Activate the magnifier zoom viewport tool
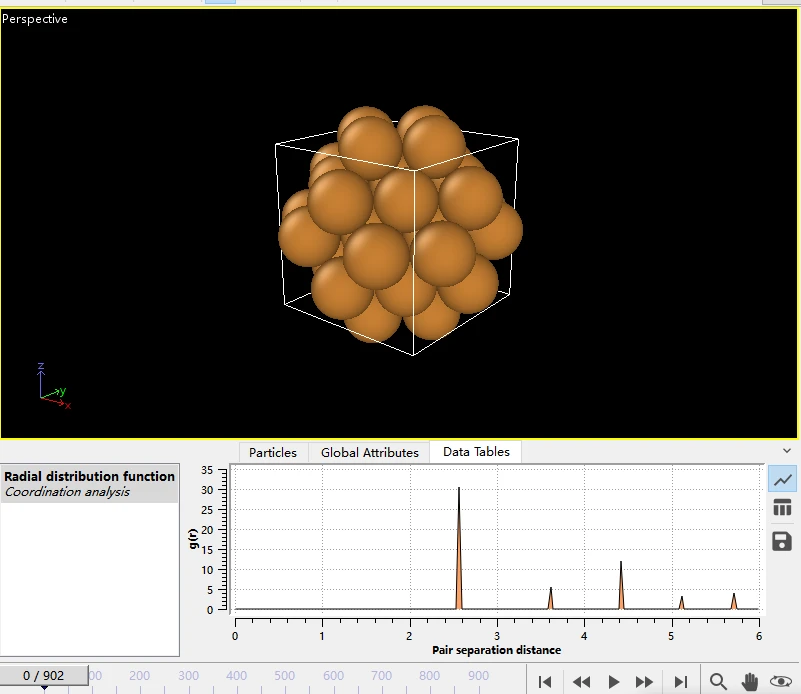 (x=718, y=681)
